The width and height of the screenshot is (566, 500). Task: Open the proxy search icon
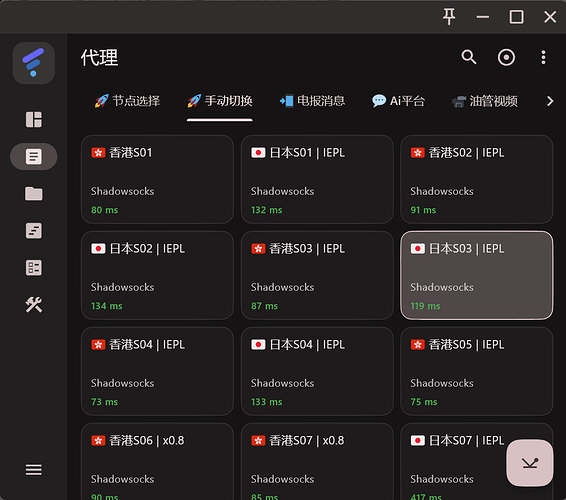tap(469, 57)
